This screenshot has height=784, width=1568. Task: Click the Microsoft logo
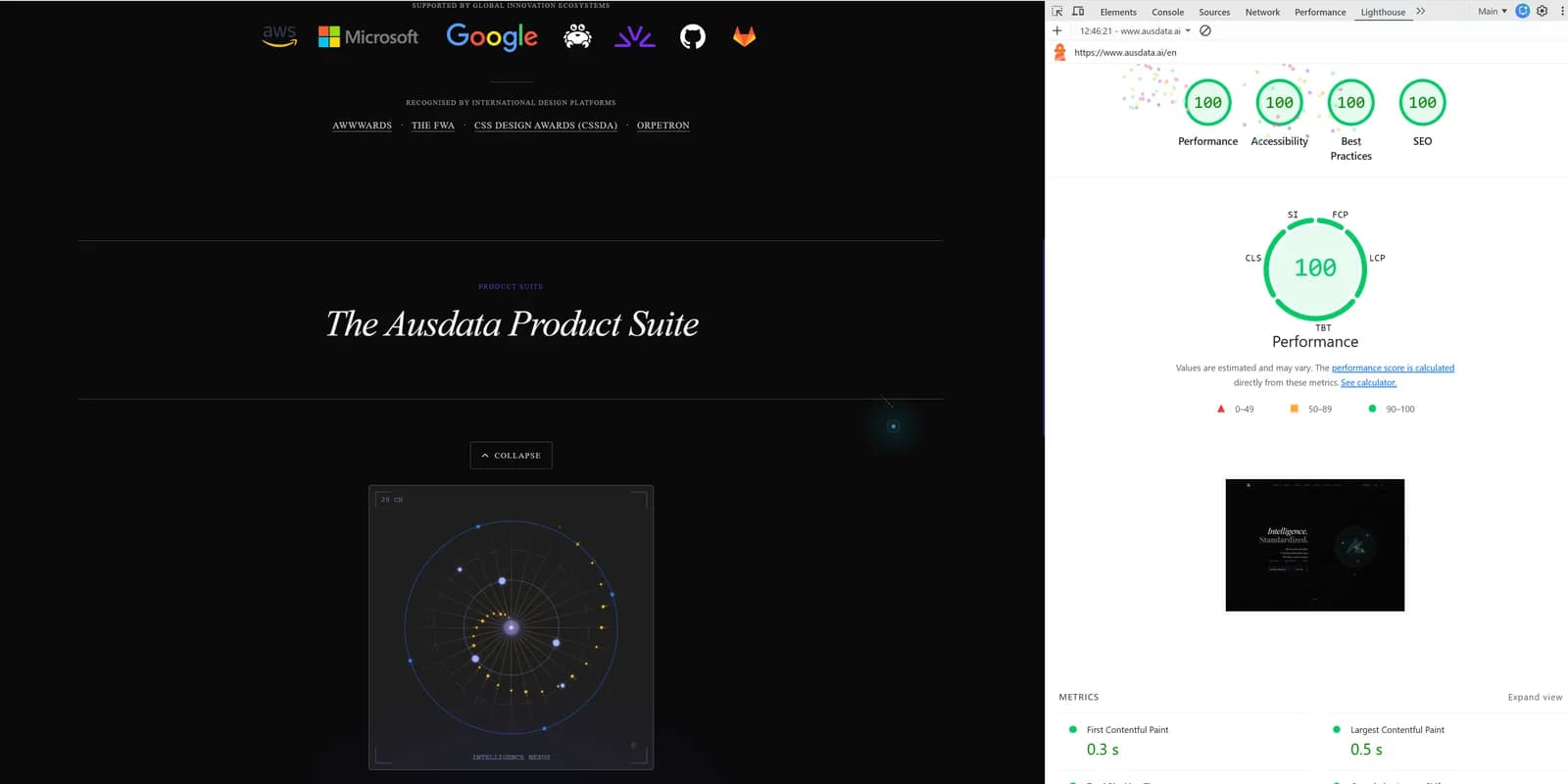368,37
